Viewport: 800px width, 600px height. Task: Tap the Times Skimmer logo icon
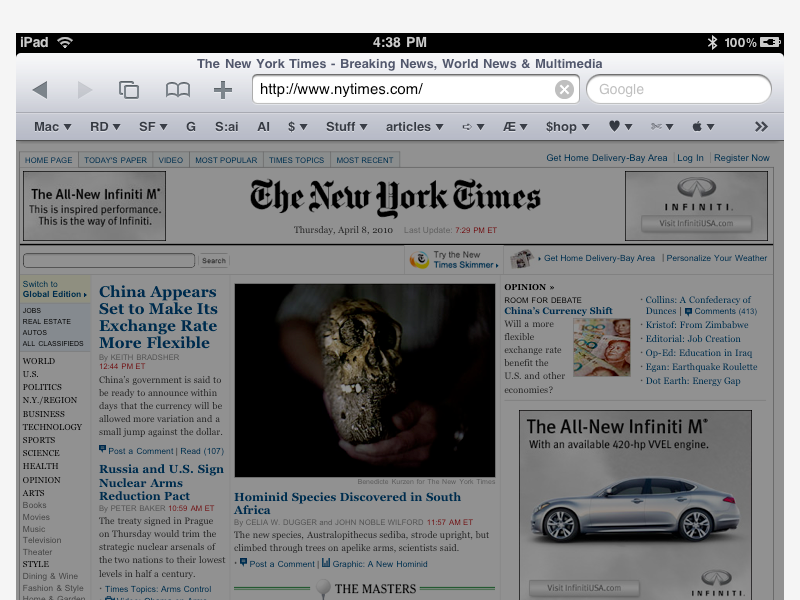(419, 260)
